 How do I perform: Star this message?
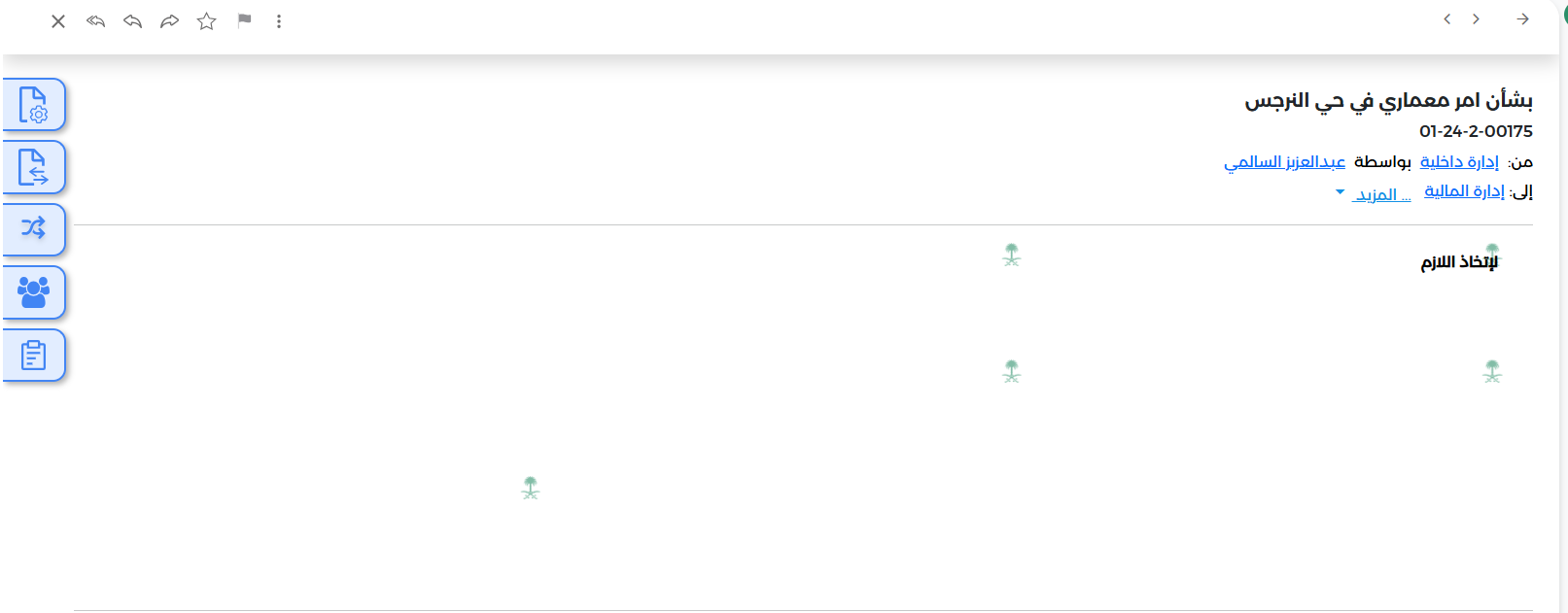pyautogui.click(x=207, y=21)
